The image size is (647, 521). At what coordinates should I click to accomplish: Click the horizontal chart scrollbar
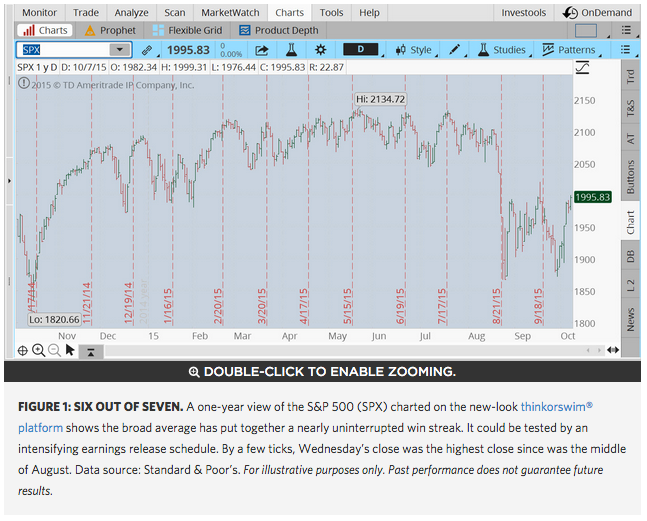point(355,351)
